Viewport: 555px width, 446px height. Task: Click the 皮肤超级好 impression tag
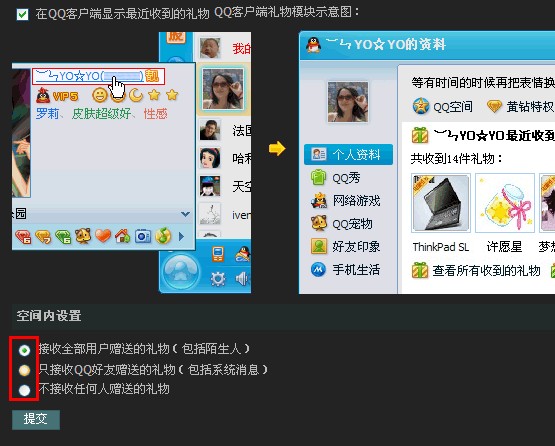click(102, 114)
